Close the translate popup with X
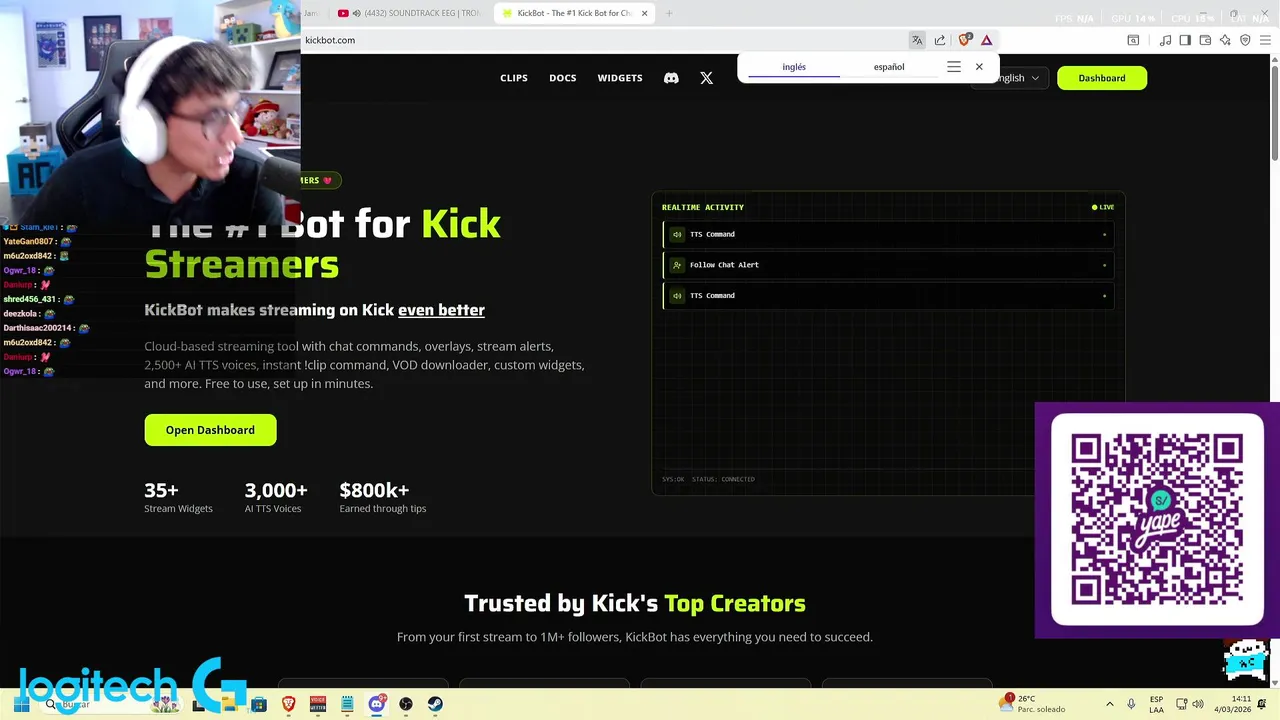 [x=979, y=67]
